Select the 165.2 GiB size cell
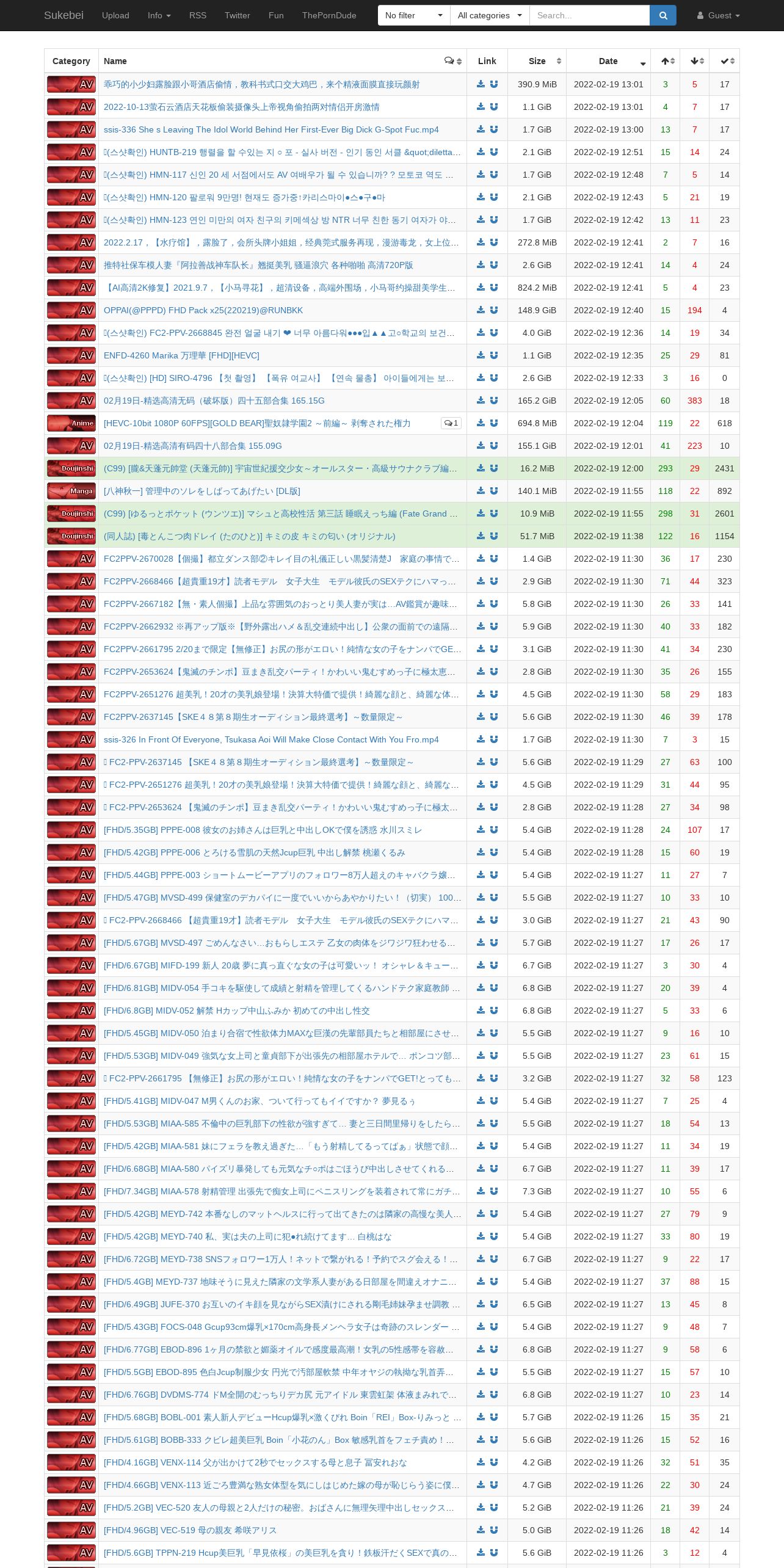This screenshot has height=1568, width=784. 537,401
